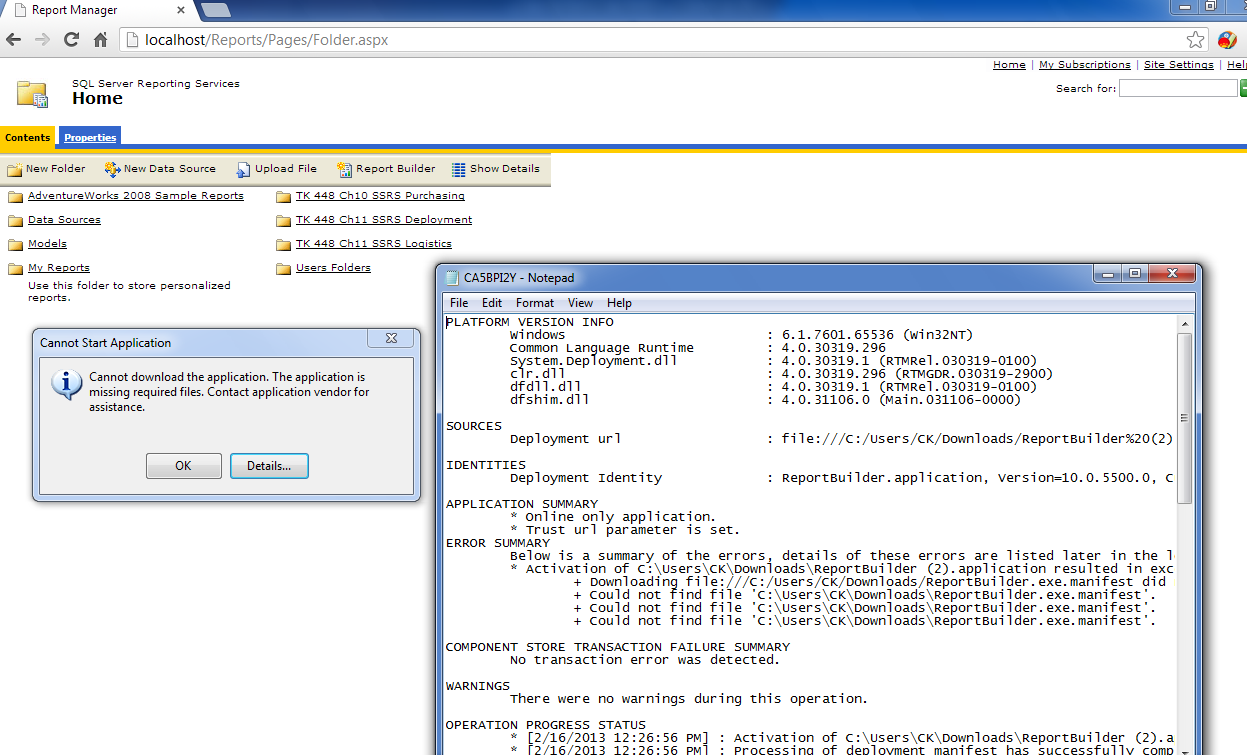Open the Format menu in Notepad
This screenshot has height=755, width=1247.
[534, 302]
